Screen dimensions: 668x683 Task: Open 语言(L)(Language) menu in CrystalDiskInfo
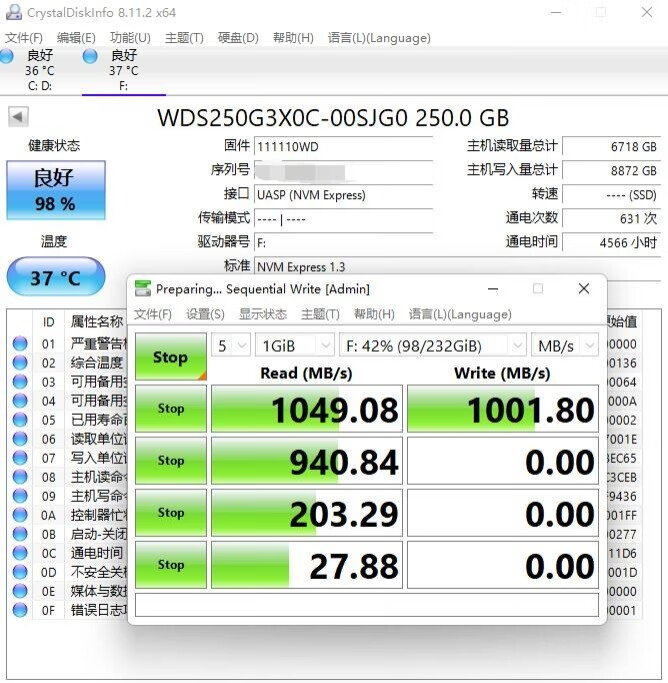pyautogui.click(x=379, y=38)
